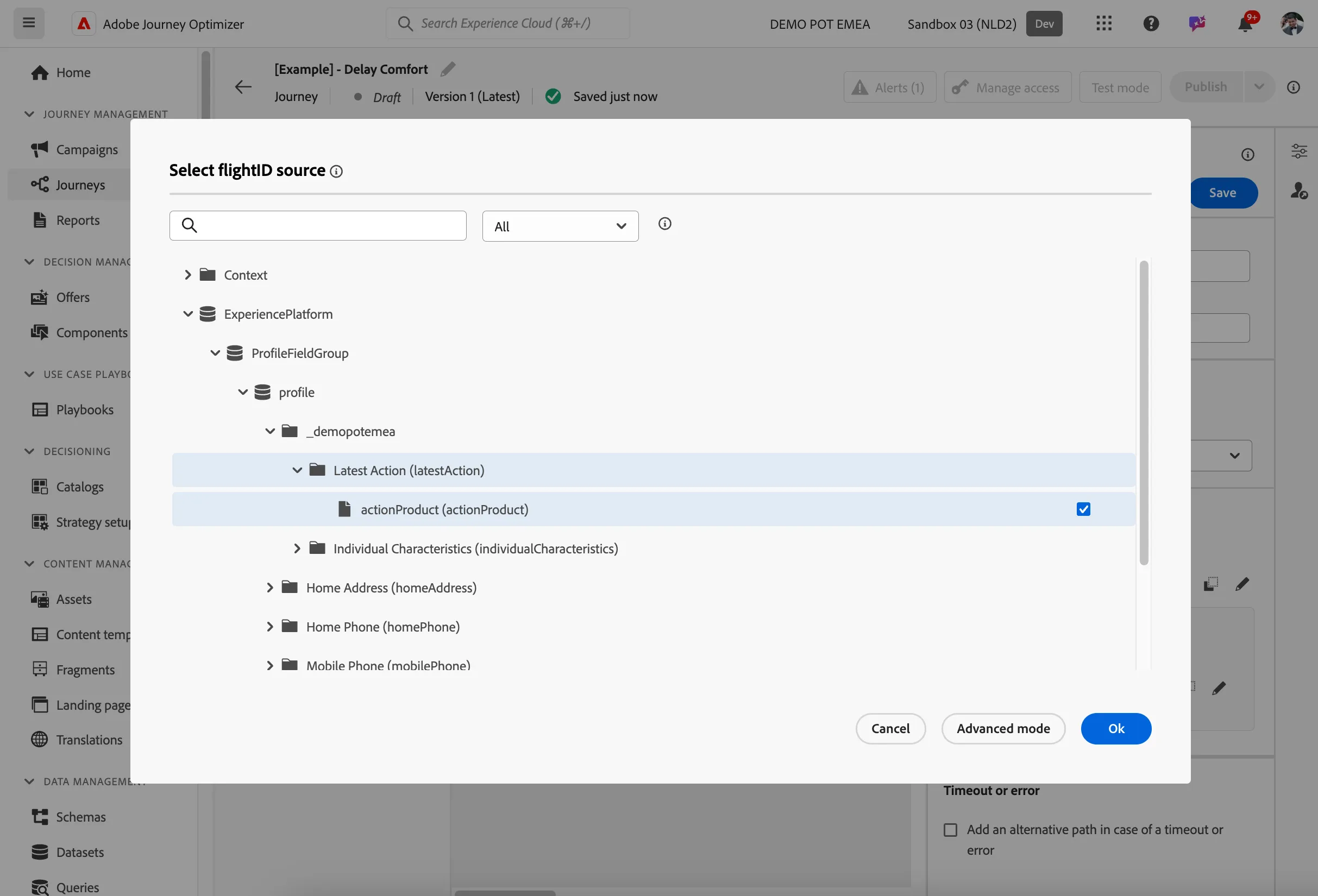Expand the Context folder

tap(188, 275)
